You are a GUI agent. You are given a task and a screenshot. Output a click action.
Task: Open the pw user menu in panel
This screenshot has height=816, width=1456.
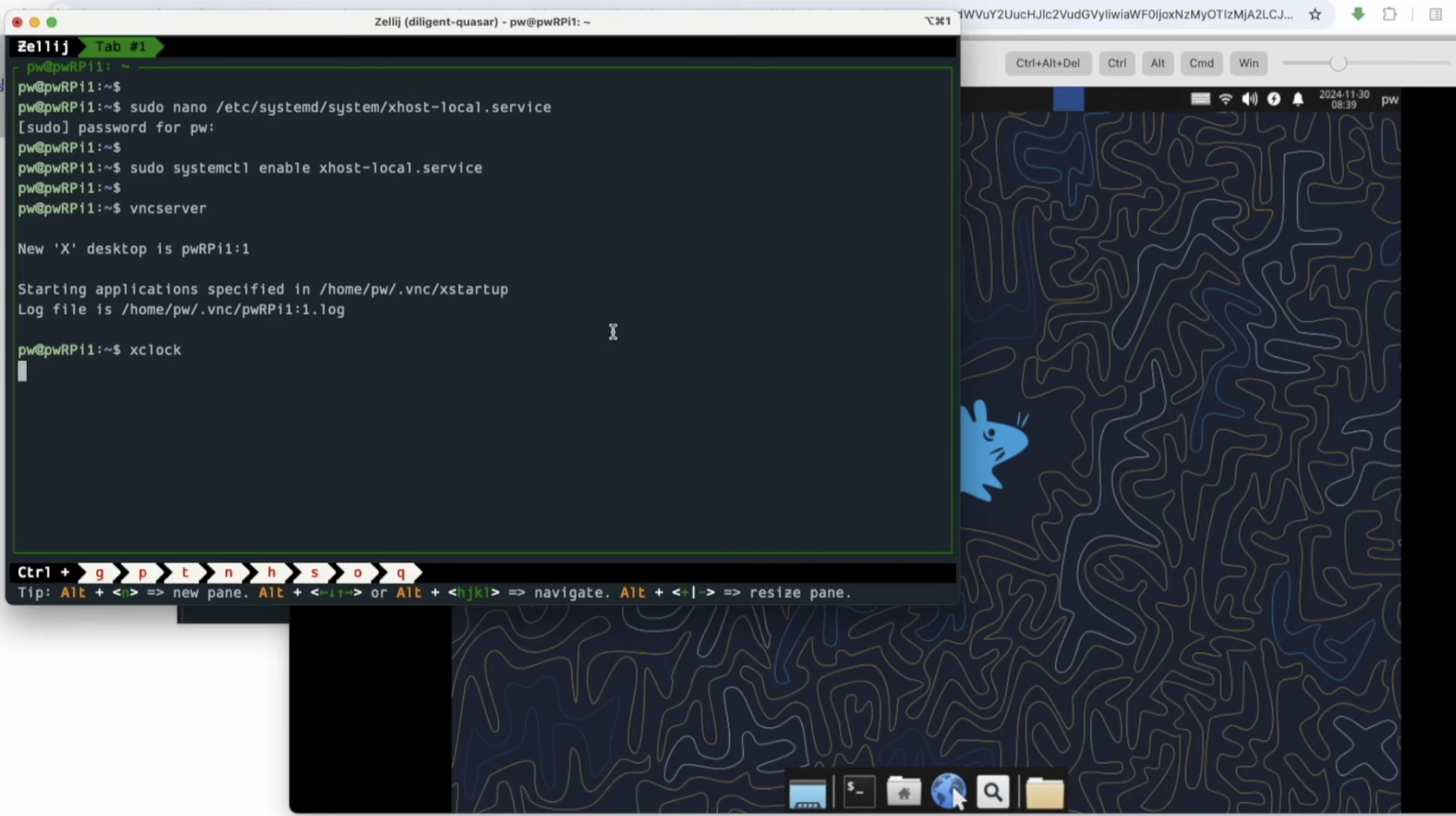tap(1389, 99)
